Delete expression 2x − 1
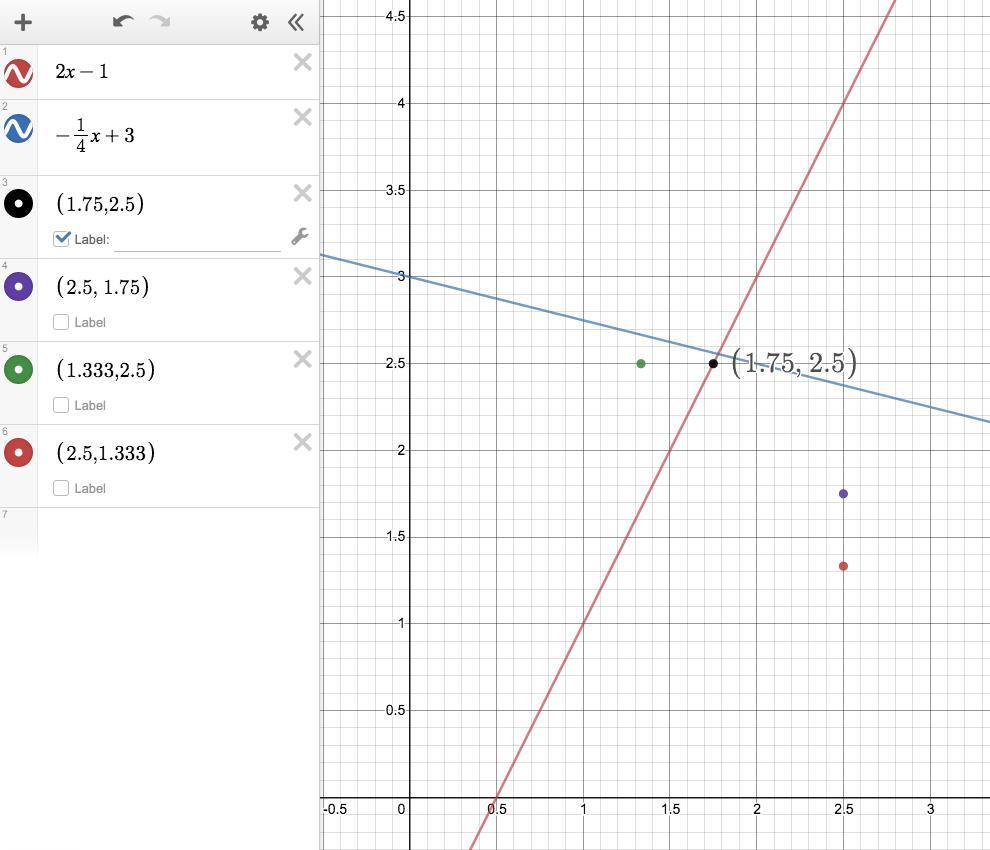The width and height of the screenshot is (990, 850). click(302, 62)
